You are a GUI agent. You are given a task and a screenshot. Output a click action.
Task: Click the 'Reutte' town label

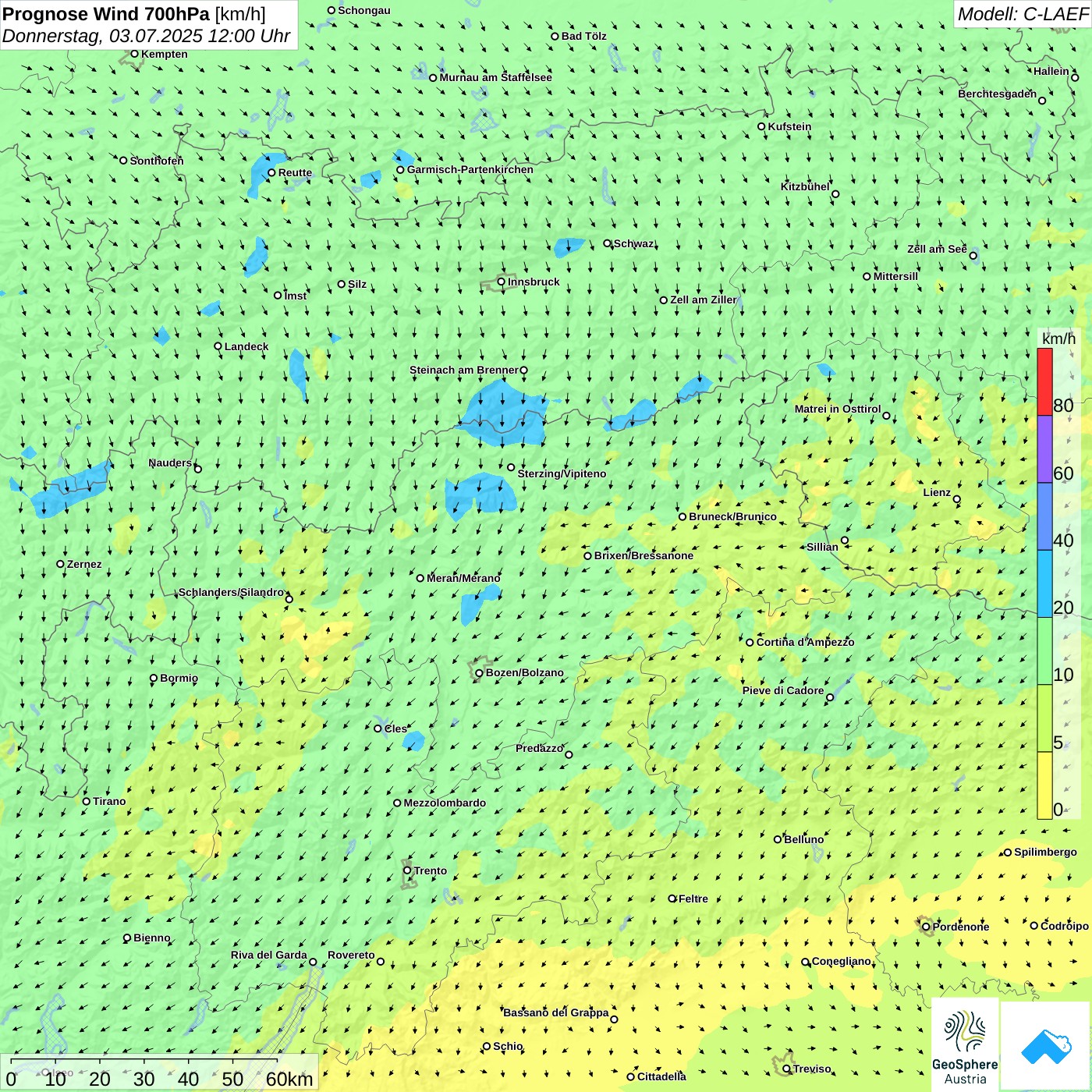295,172
